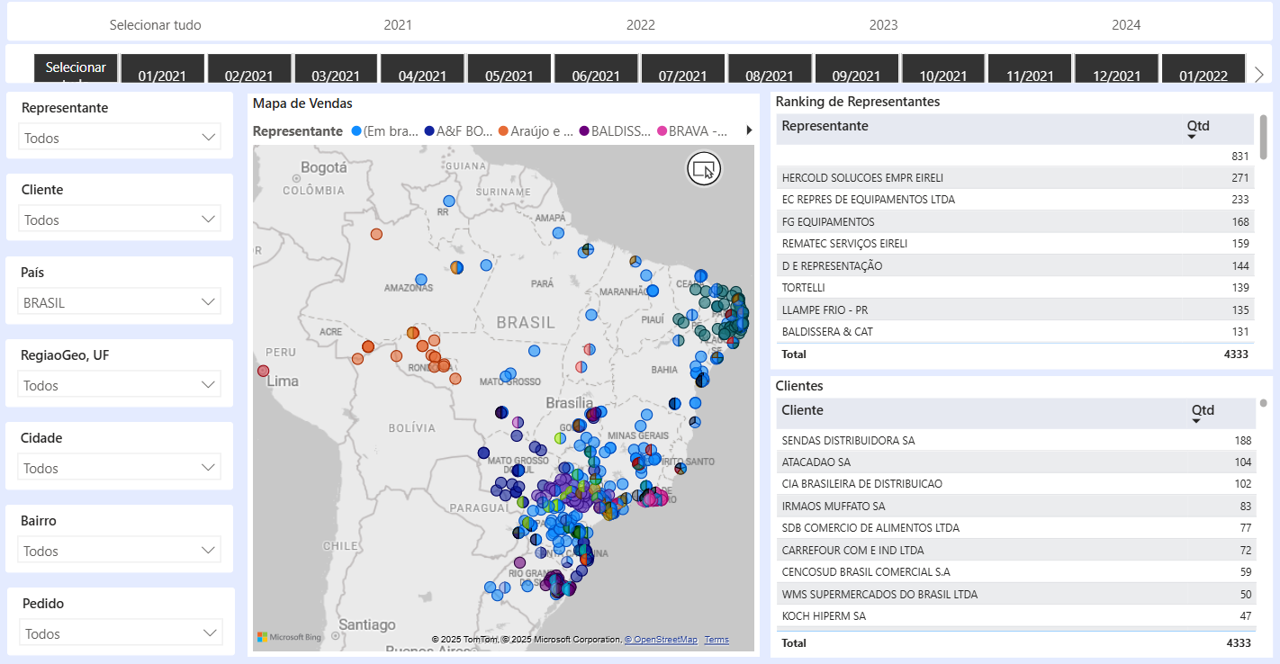Click the month slicer next arrow

pyautogui.click(x=1259, y=75)
